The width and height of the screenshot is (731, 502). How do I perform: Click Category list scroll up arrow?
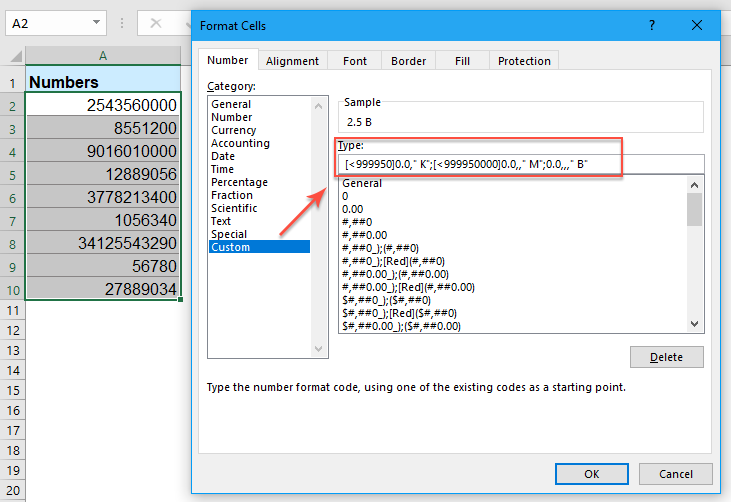pyautogui.click(x=318, y=106)
